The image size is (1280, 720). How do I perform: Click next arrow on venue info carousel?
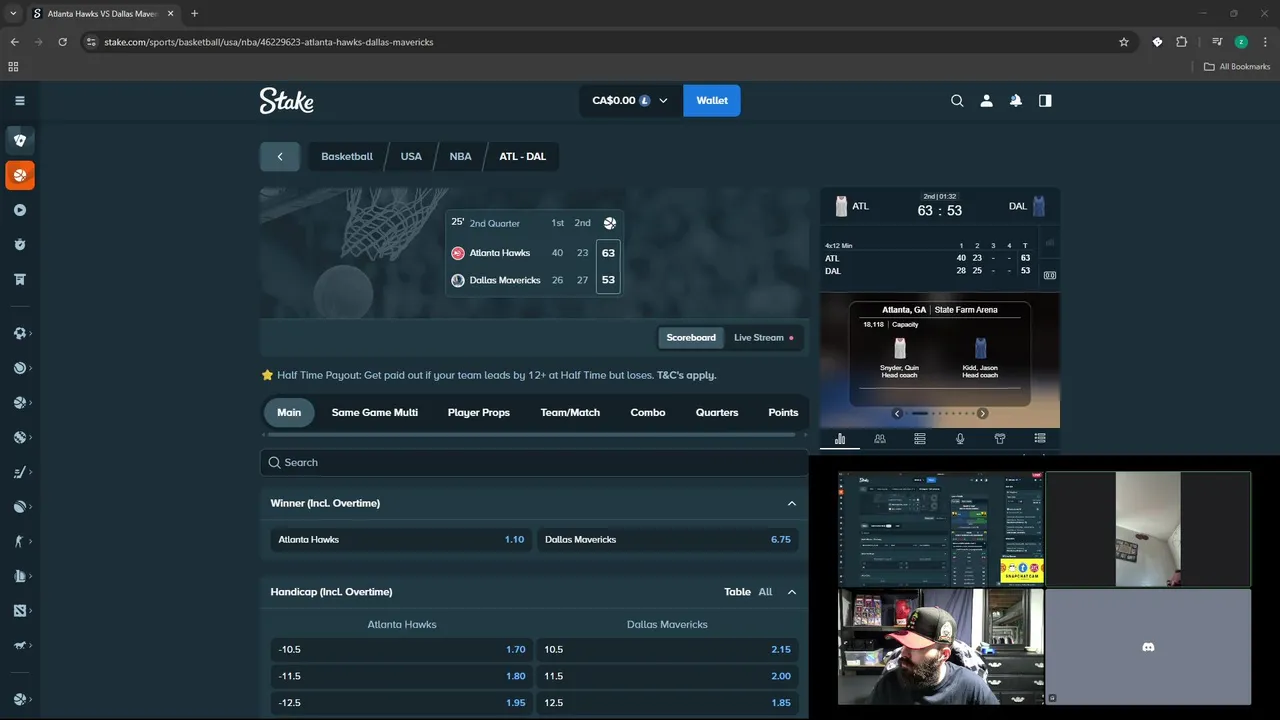(x=982, y=413)
